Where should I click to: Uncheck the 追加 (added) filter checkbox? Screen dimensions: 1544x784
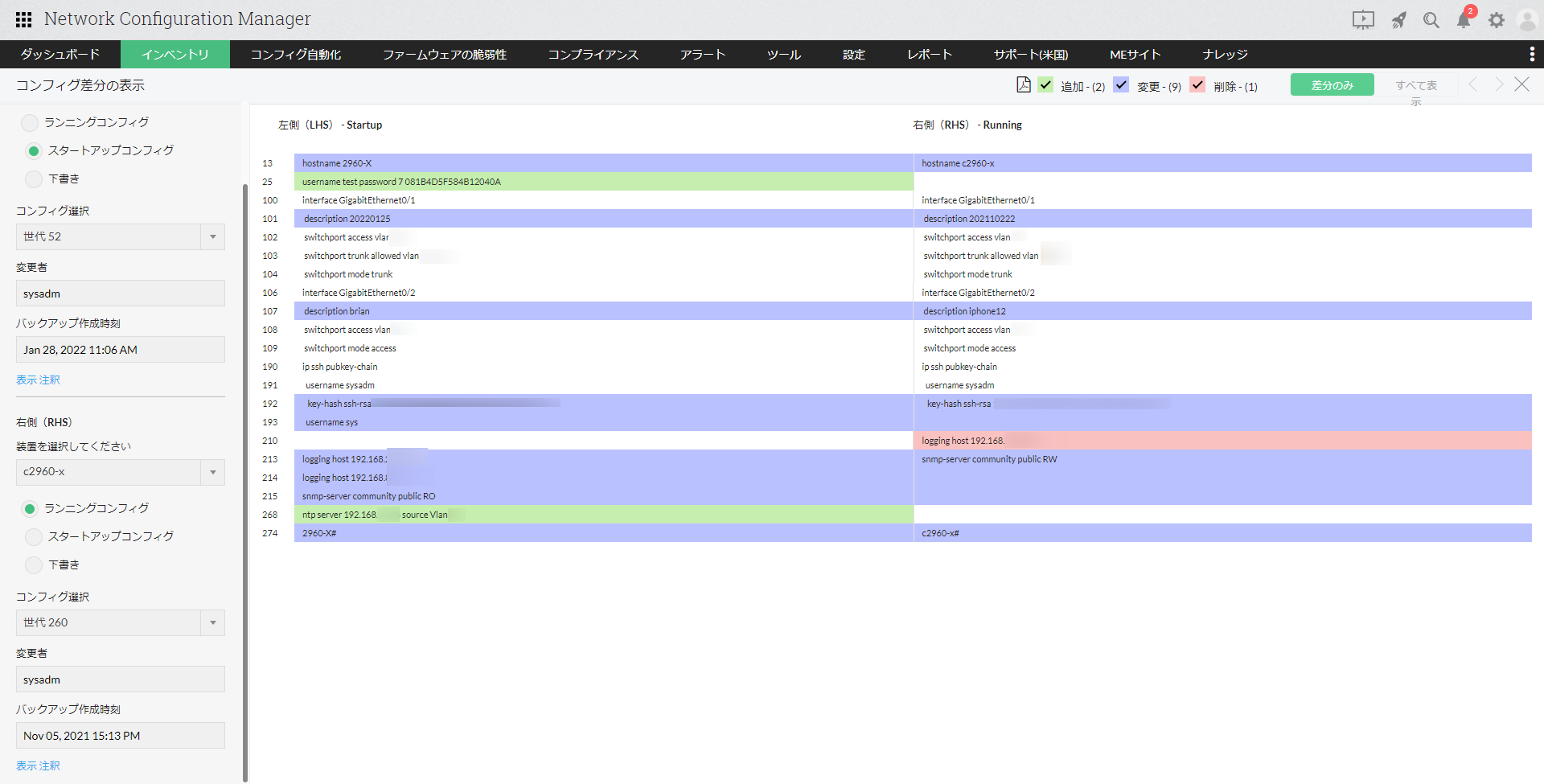coord(1045,84)
